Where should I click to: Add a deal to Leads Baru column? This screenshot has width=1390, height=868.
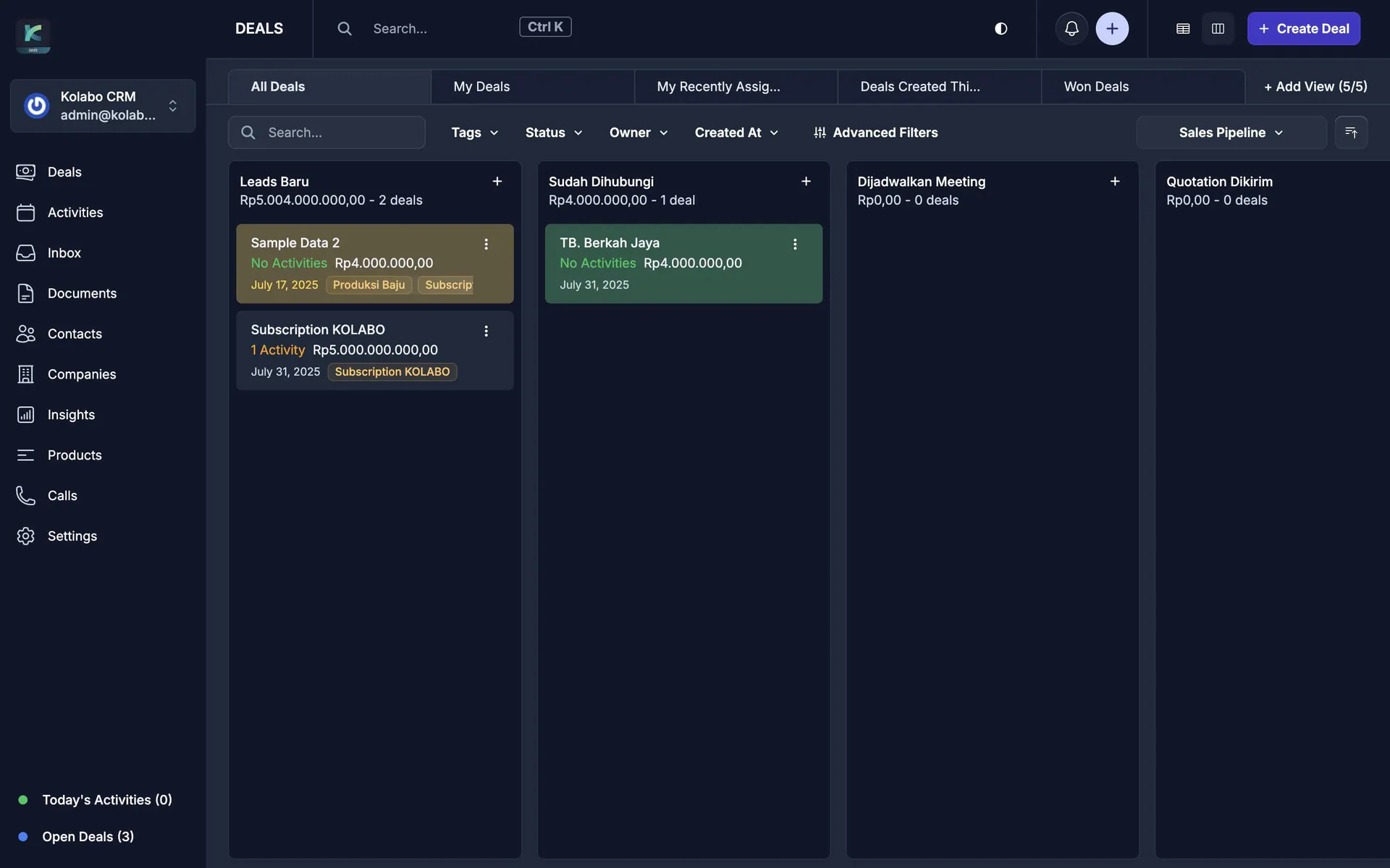(497, 181)
